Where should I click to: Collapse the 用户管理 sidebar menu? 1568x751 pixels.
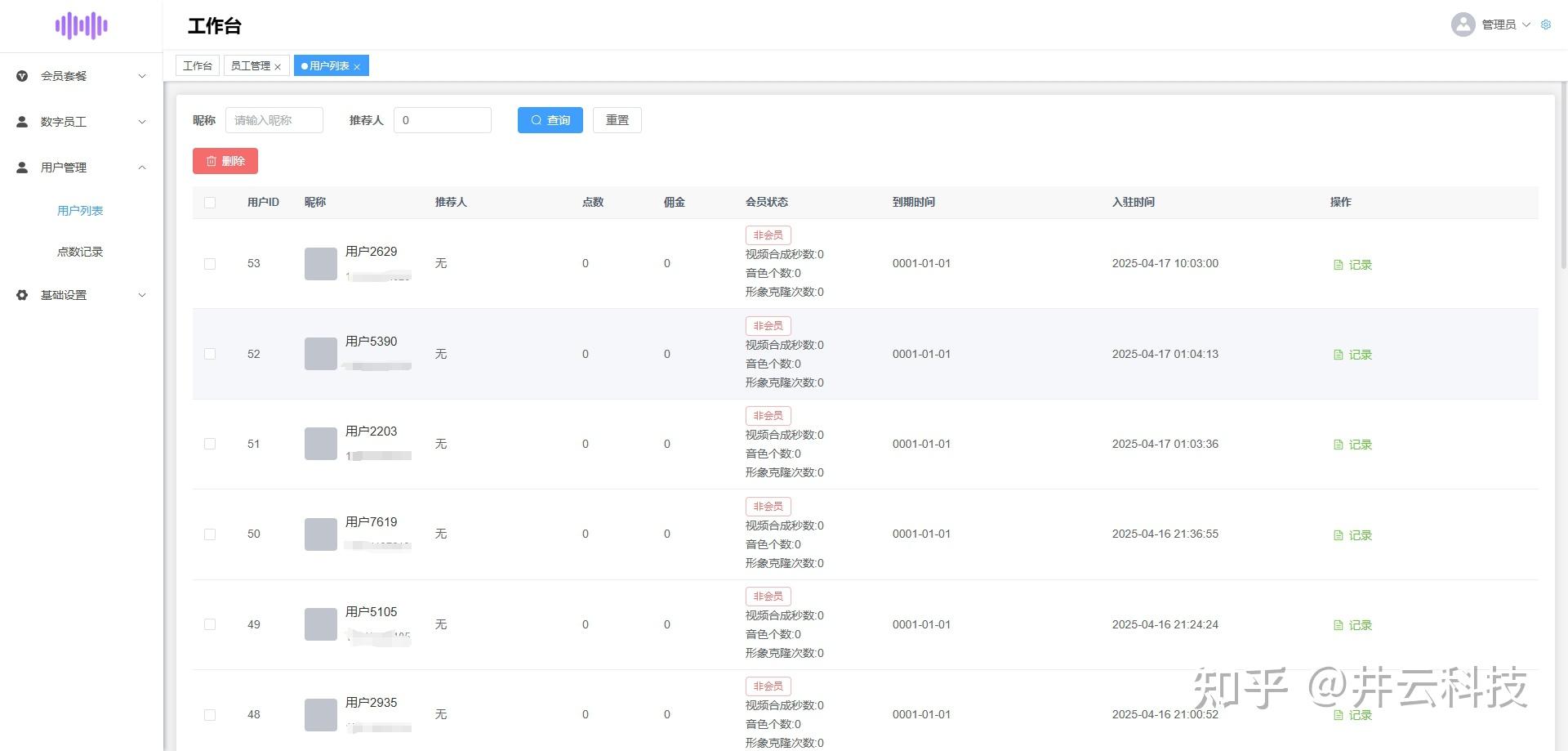tap(82, 168)
